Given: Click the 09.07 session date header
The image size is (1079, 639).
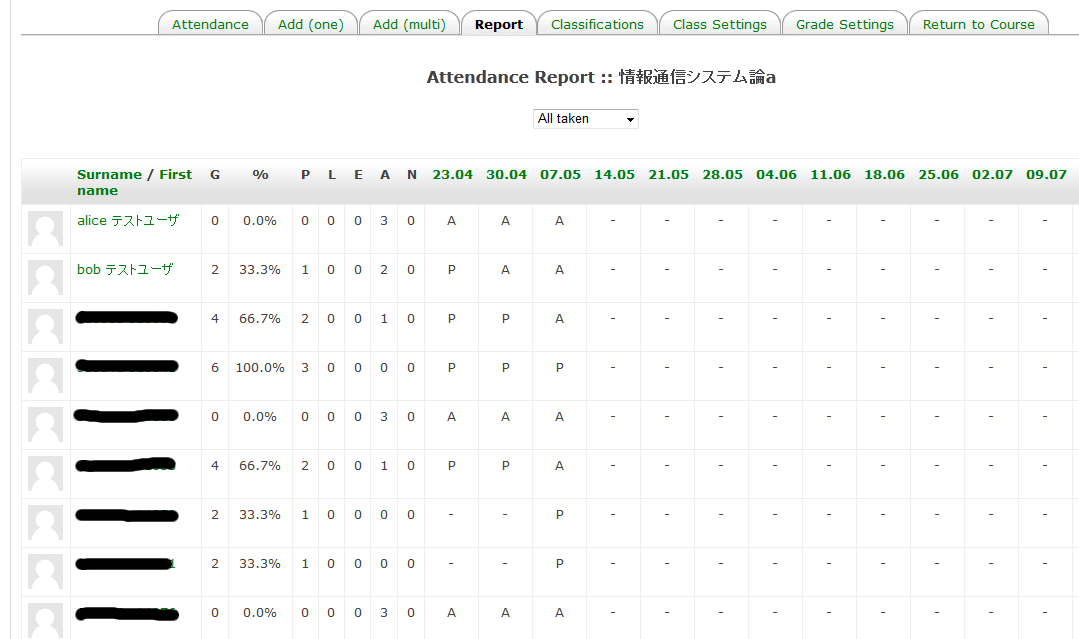Looking at the screenshot, I should (1046, 174).
